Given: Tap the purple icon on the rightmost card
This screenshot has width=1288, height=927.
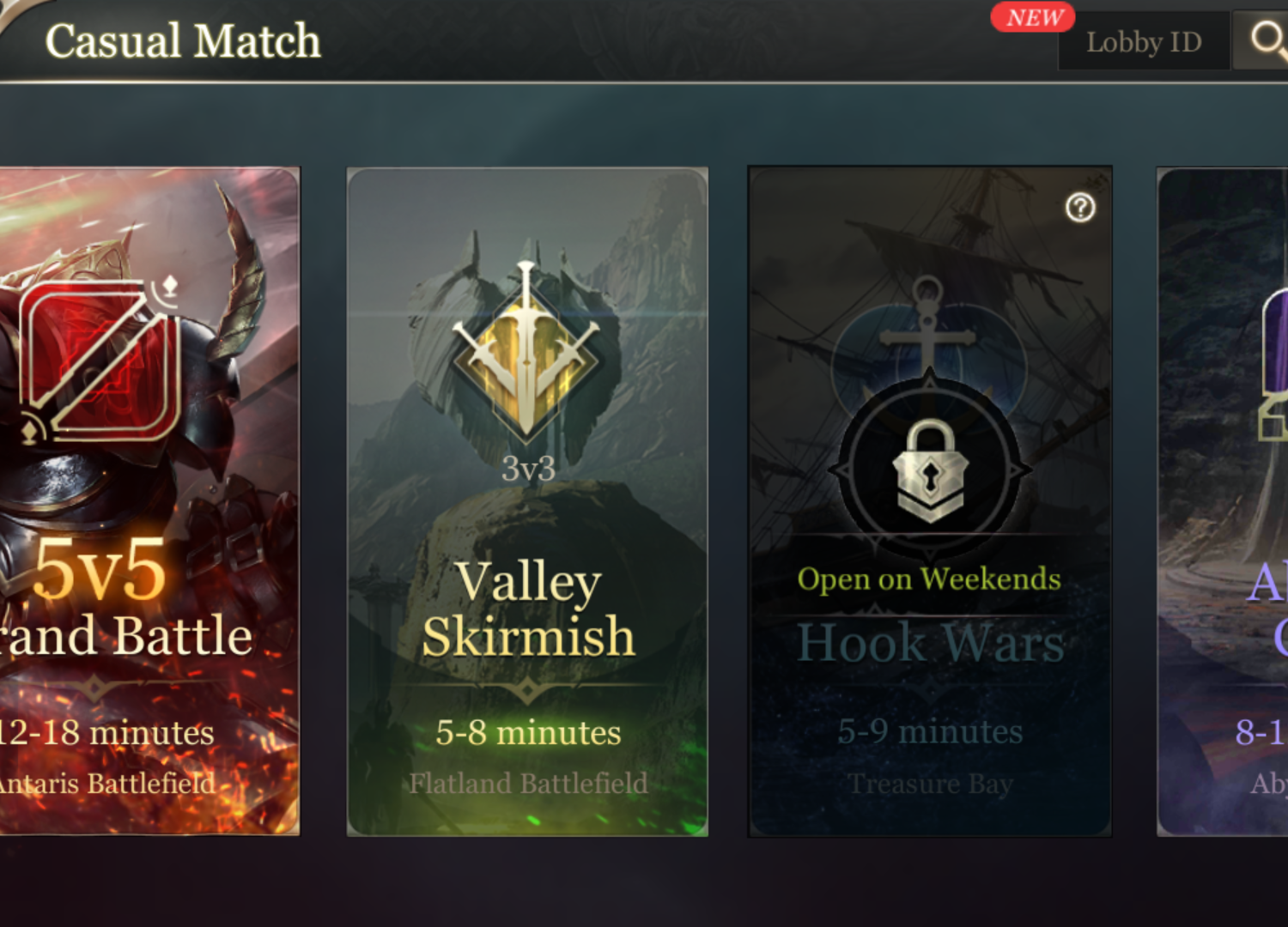Looking at the screenshot, I should pos(1274,365).
